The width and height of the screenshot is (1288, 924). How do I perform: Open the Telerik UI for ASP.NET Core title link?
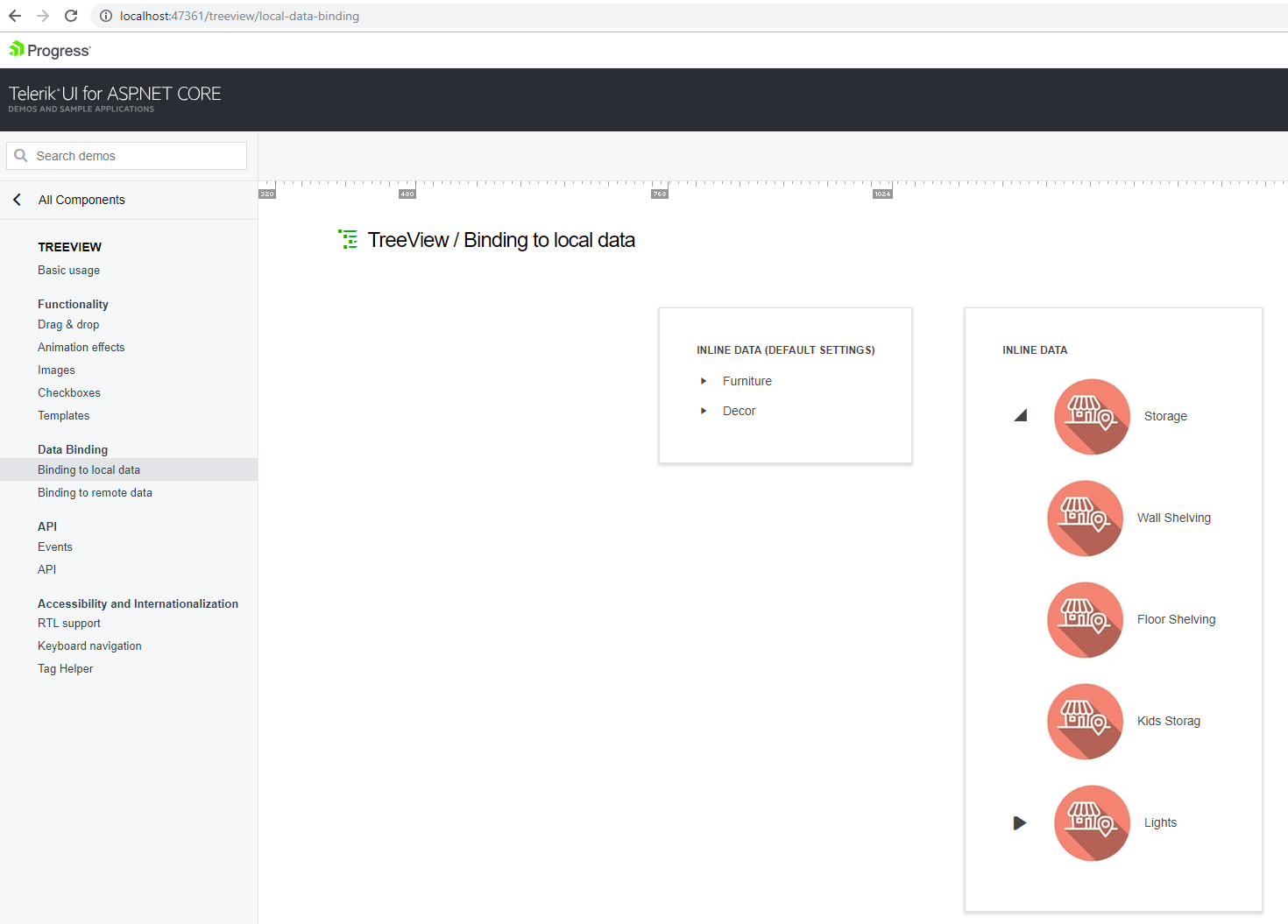coord(115,95)
